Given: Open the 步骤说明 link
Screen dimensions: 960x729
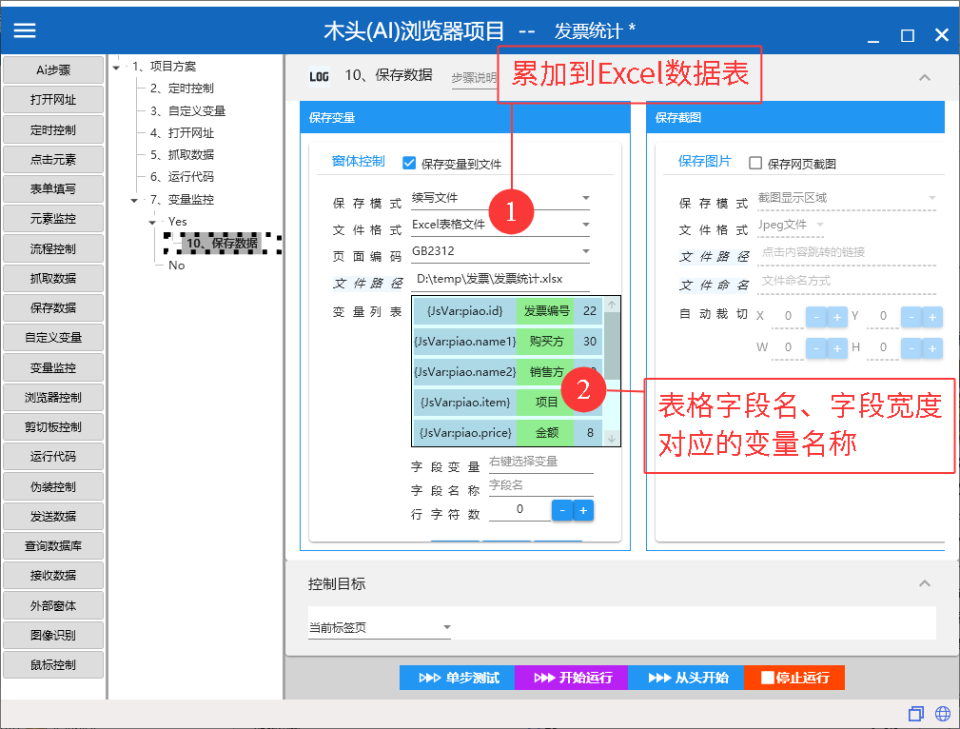Looking at the screenshot, I should tap(473, 77).
